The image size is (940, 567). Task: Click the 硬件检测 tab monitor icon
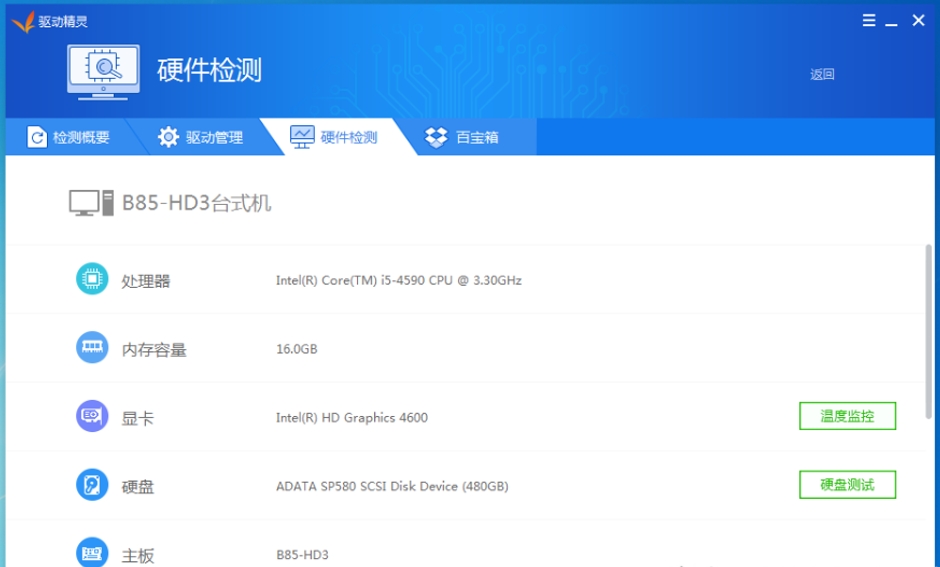click(302, 137)
